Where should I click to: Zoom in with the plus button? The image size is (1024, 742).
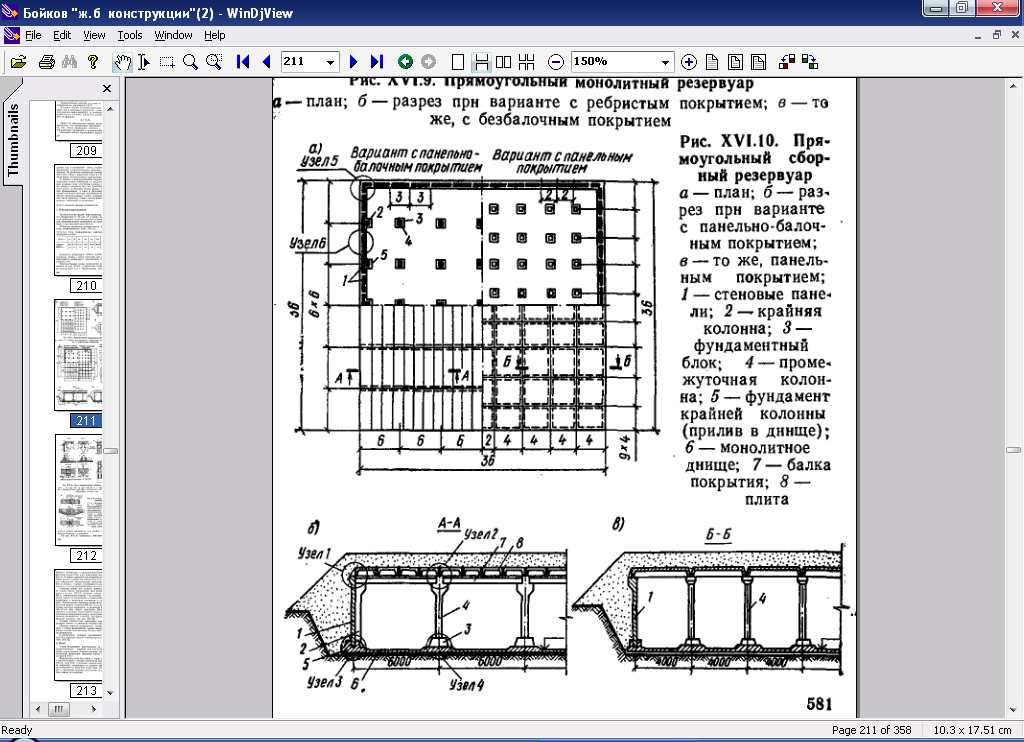coord(688,62)
